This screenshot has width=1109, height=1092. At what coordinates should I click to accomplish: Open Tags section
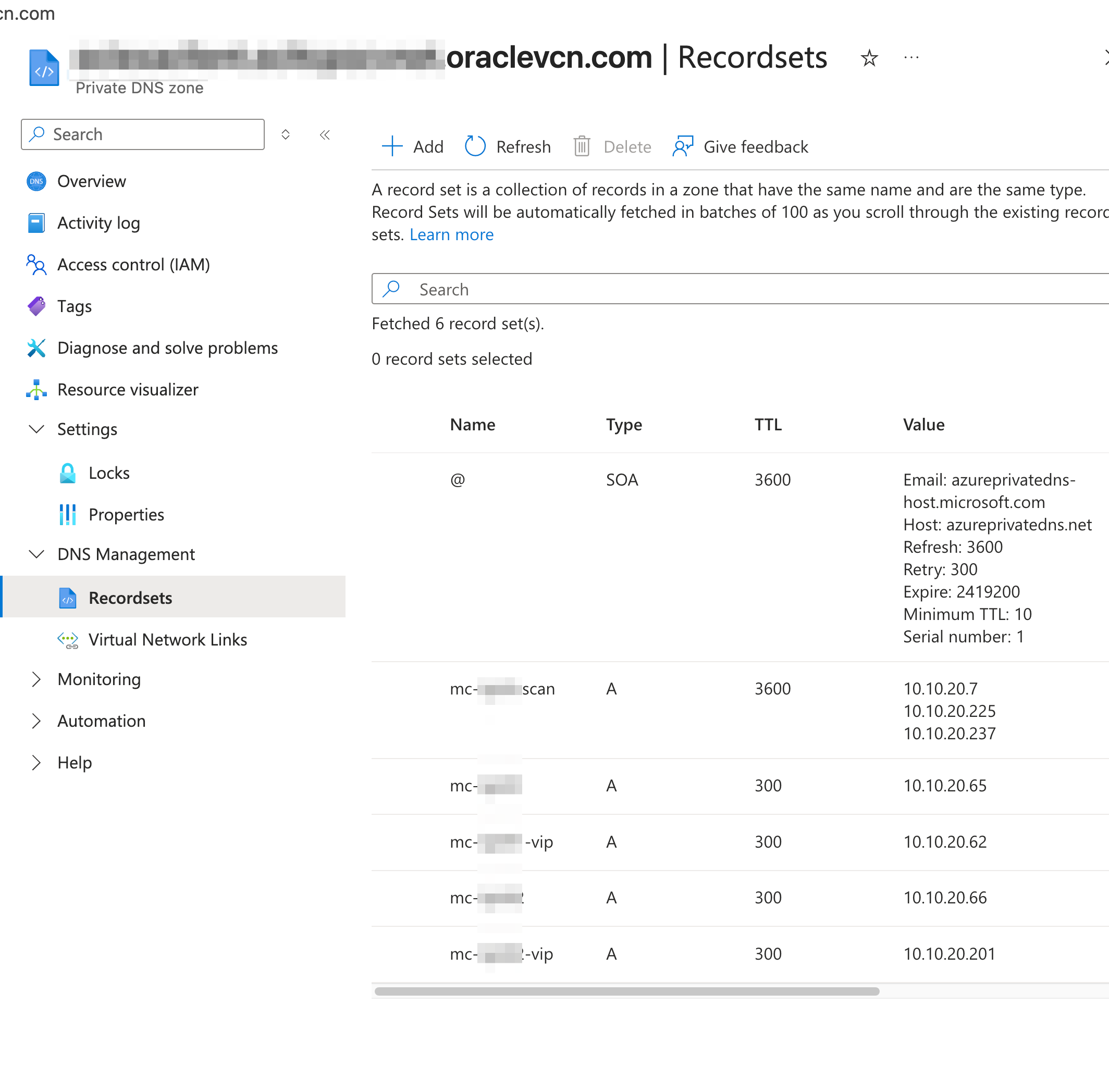tap(74, 306)
